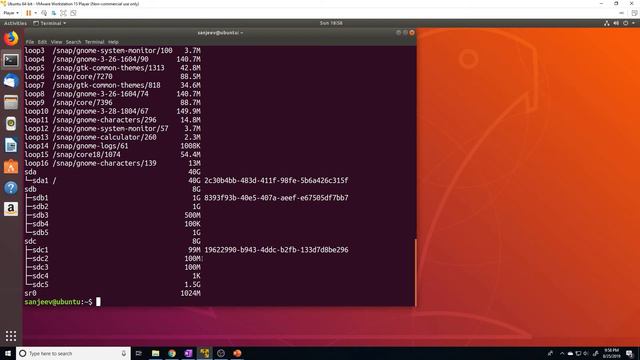640x360 pixels.
Task: Open Windows notification center icon
Action: pyautogui.click(x=629, y=353)
